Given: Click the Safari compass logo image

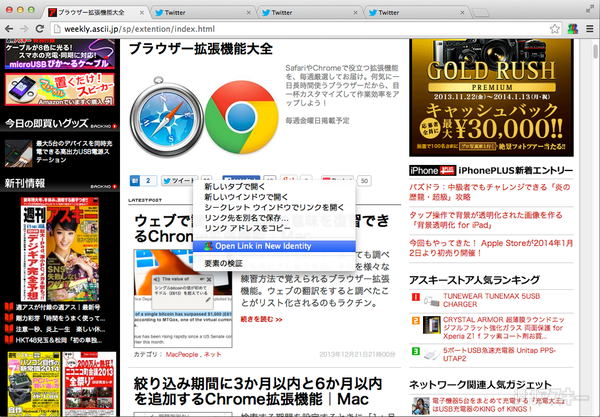Looking at the screenshot, I should pos(167,117).
